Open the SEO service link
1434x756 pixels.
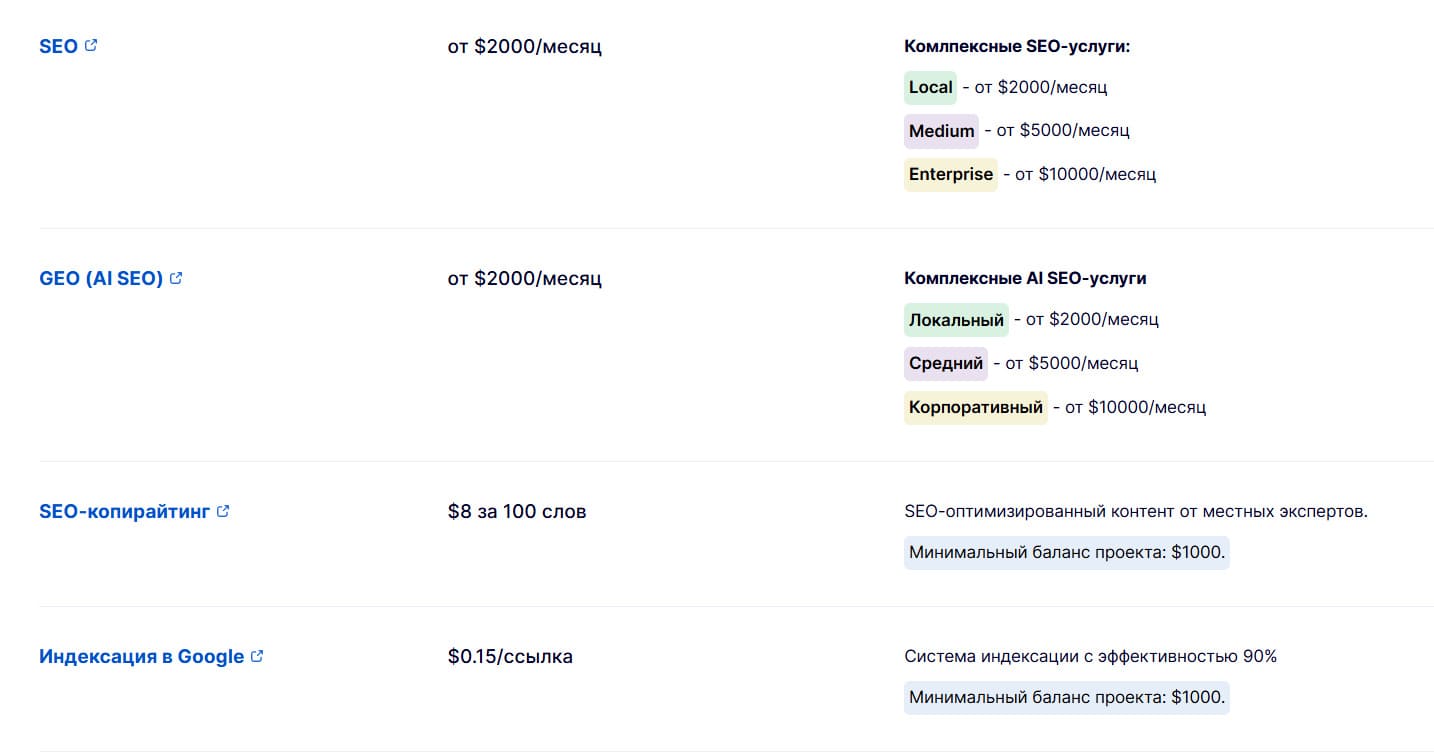[x=58, y=46]
